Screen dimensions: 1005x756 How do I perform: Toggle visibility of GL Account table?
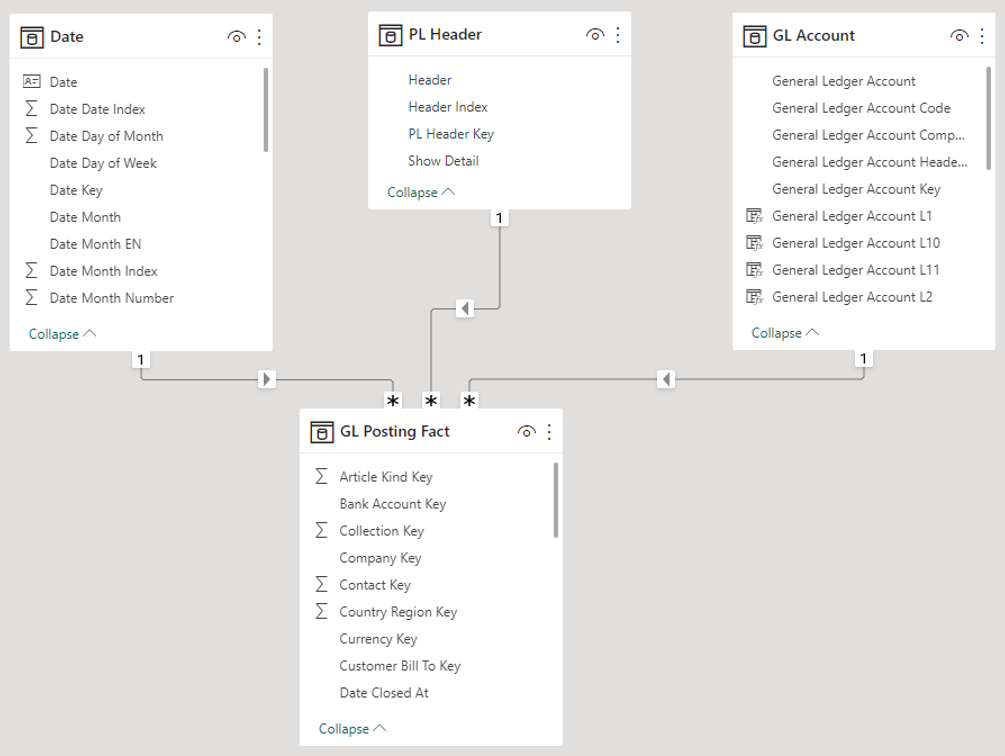[x=959, y=36]
